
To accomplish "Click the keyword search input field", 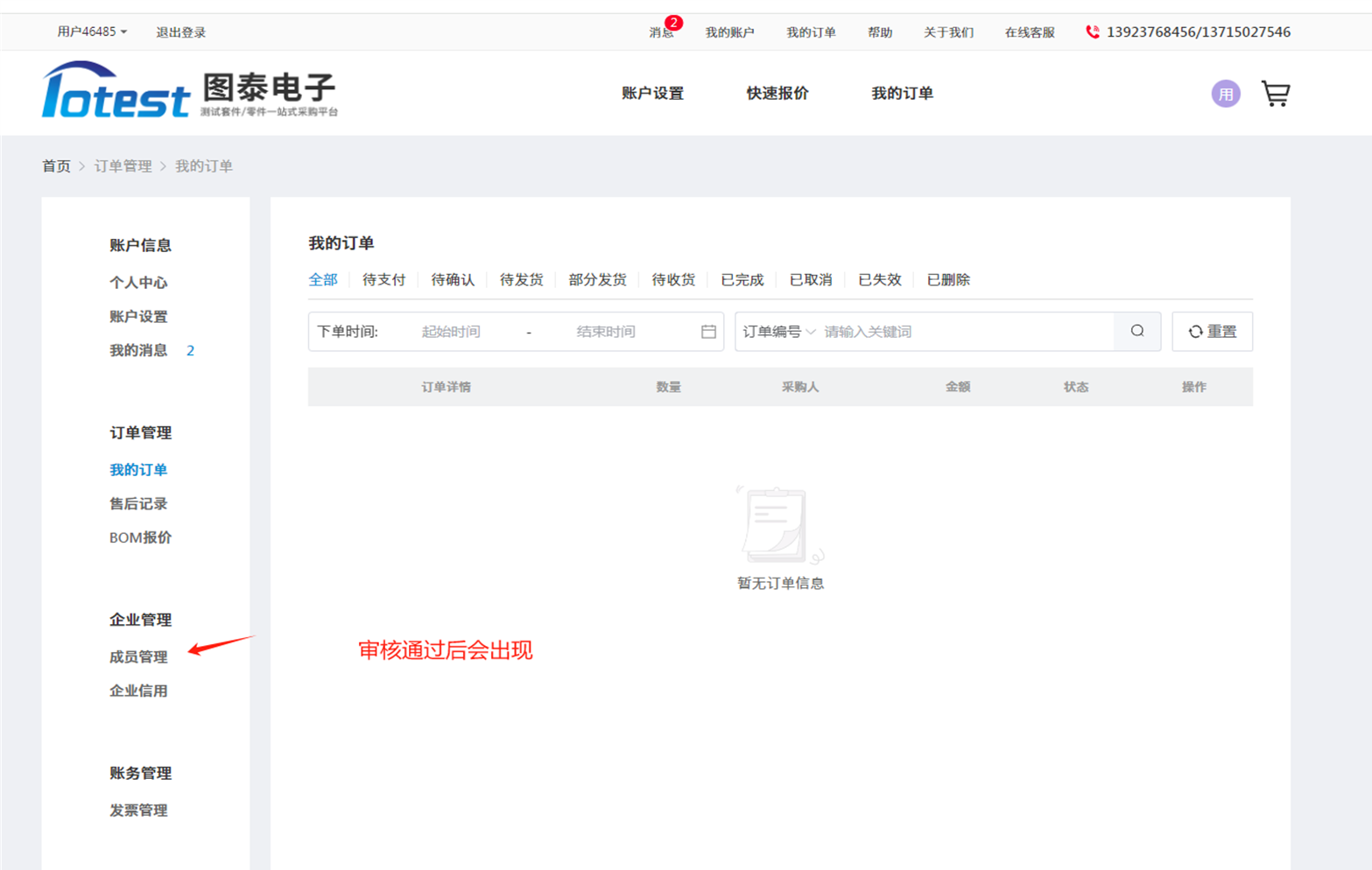I will click(963, 332).
